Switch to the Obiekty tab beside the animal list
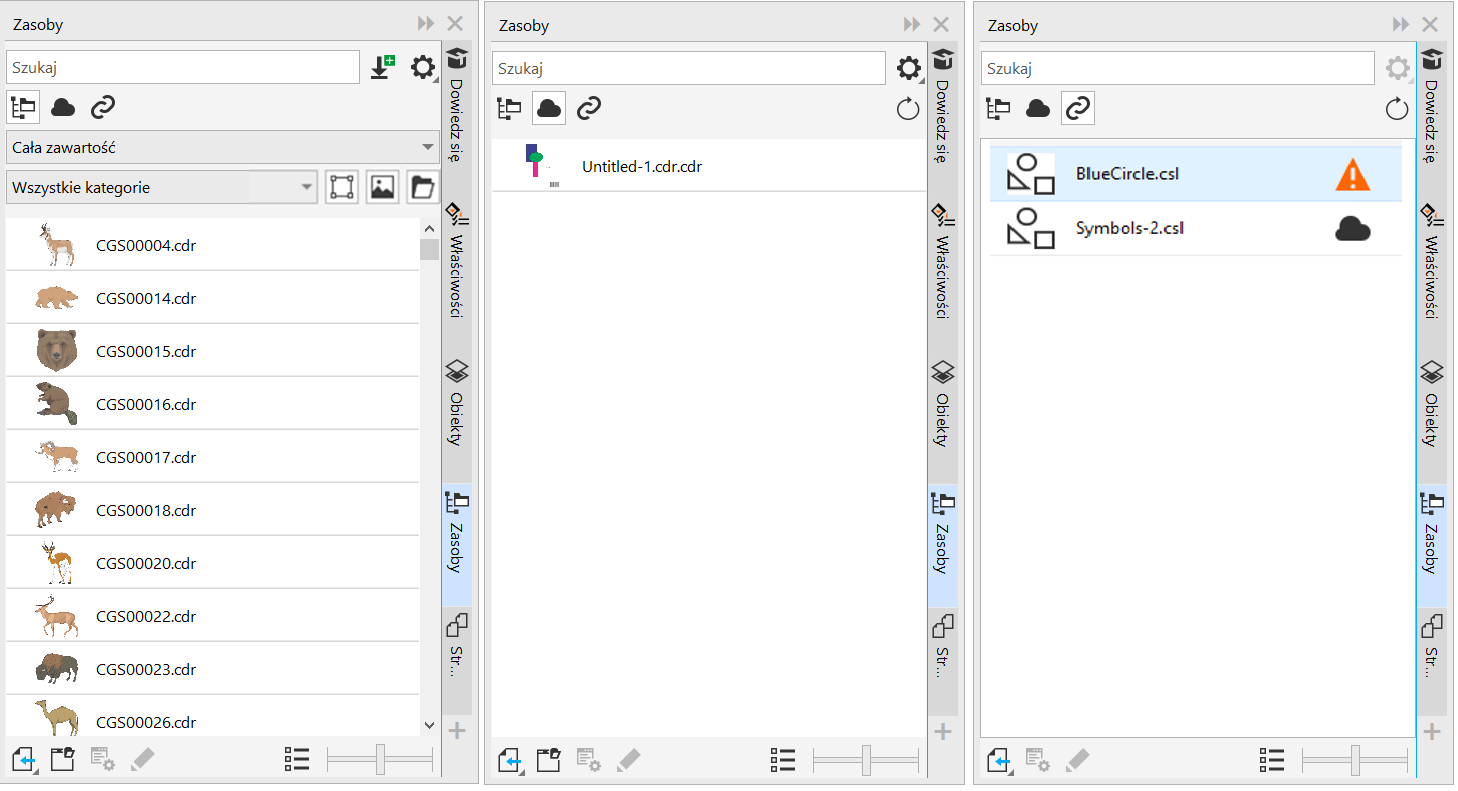 457,403
